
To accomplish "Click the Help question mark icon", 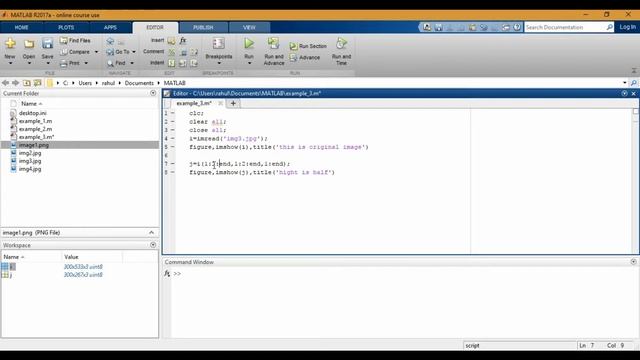I will pyautogui.click(x=517, y=27).
